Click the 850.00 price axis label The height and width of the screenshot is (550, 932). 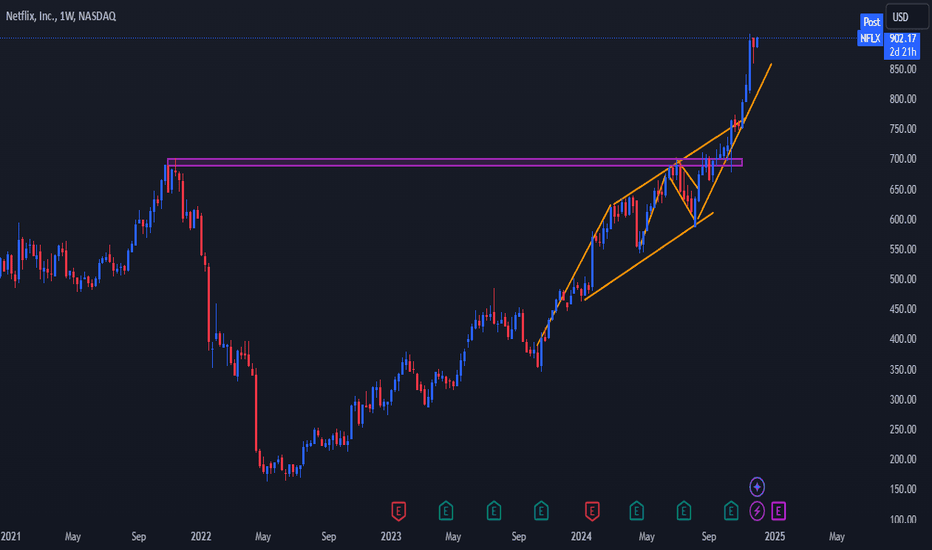pyautogui.click(x=902, y=69)
